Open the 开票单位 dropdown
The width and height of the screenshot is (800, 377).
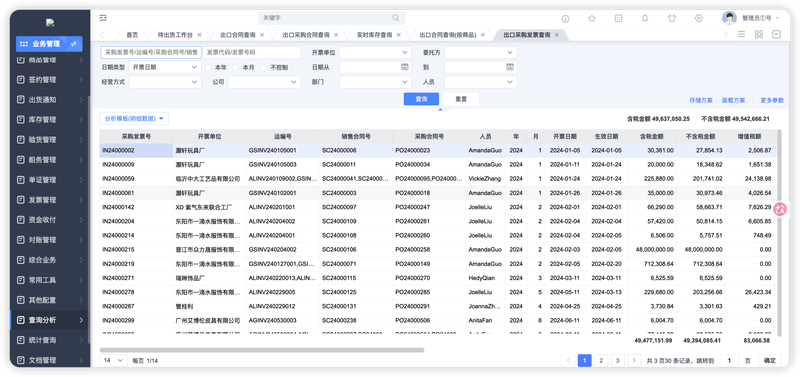(375, 53)
